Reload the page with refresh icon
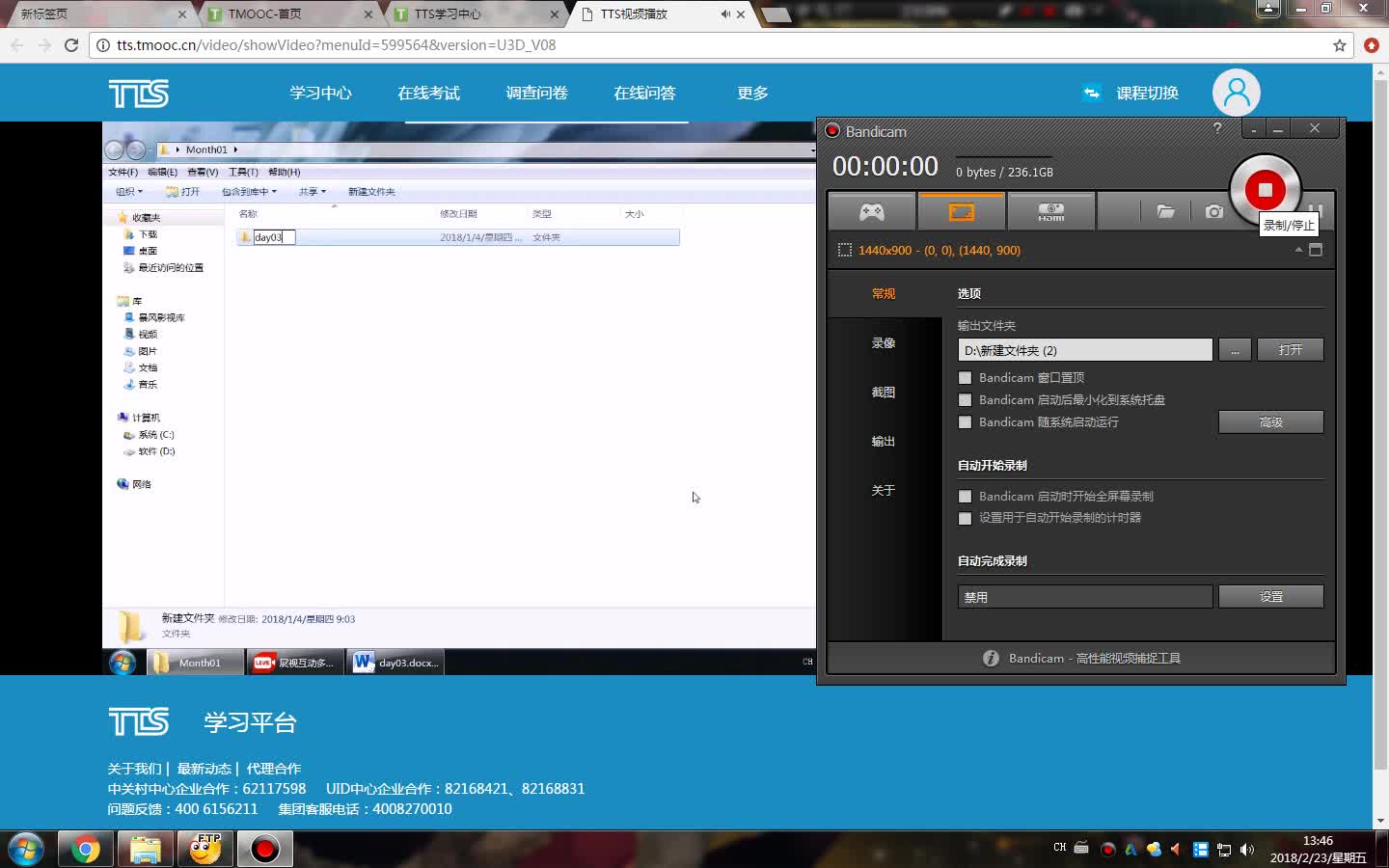The height and width of the screenshot is (868, 1389). point(71,45)
